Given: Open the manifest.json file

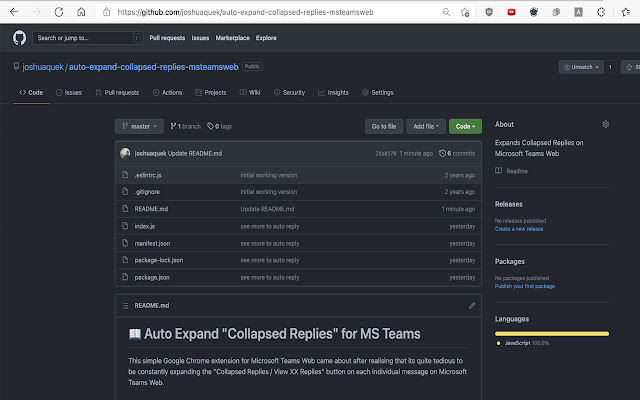Looking at the screenshot, I should tap(152, 243).
